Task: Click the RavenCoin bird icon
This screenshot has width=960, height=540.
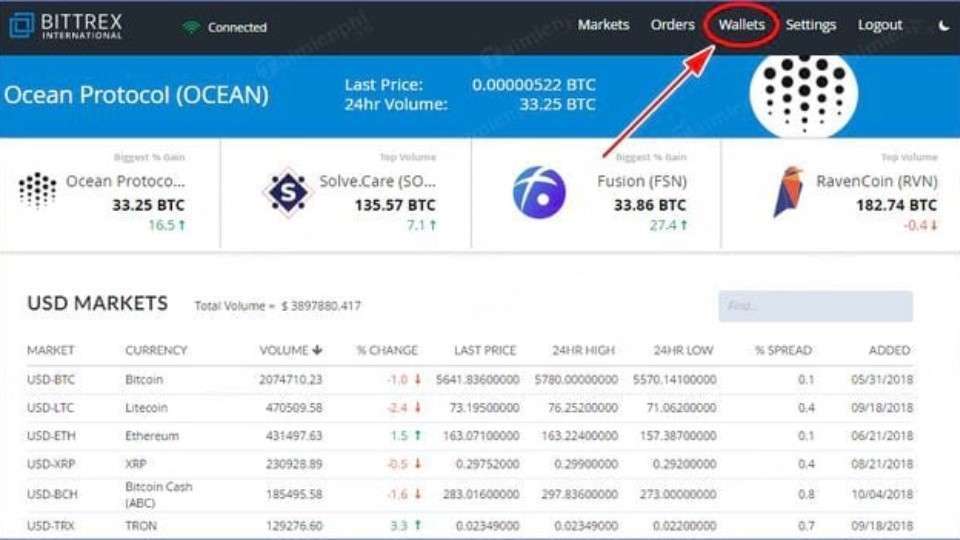Action: 788,192
